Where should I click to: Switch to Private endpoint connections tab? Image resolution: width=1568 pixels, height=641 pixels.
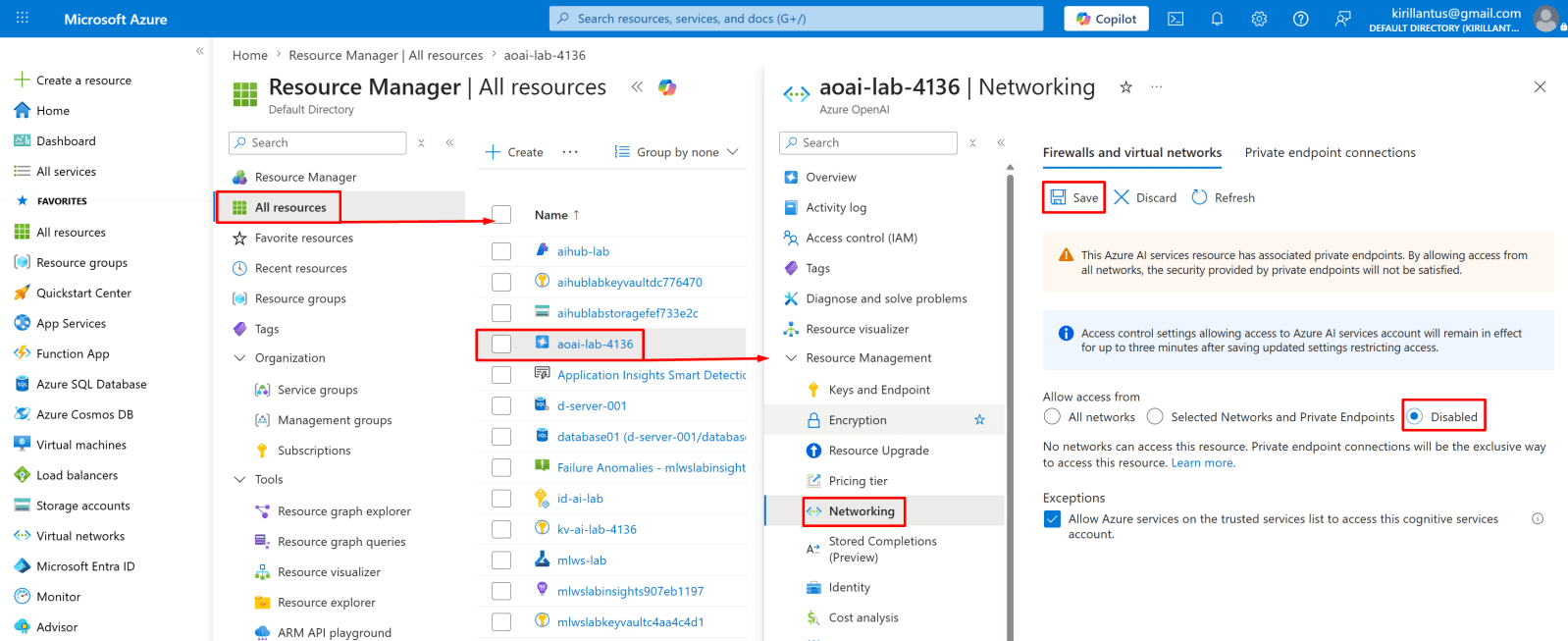[x=1330, y=153]
